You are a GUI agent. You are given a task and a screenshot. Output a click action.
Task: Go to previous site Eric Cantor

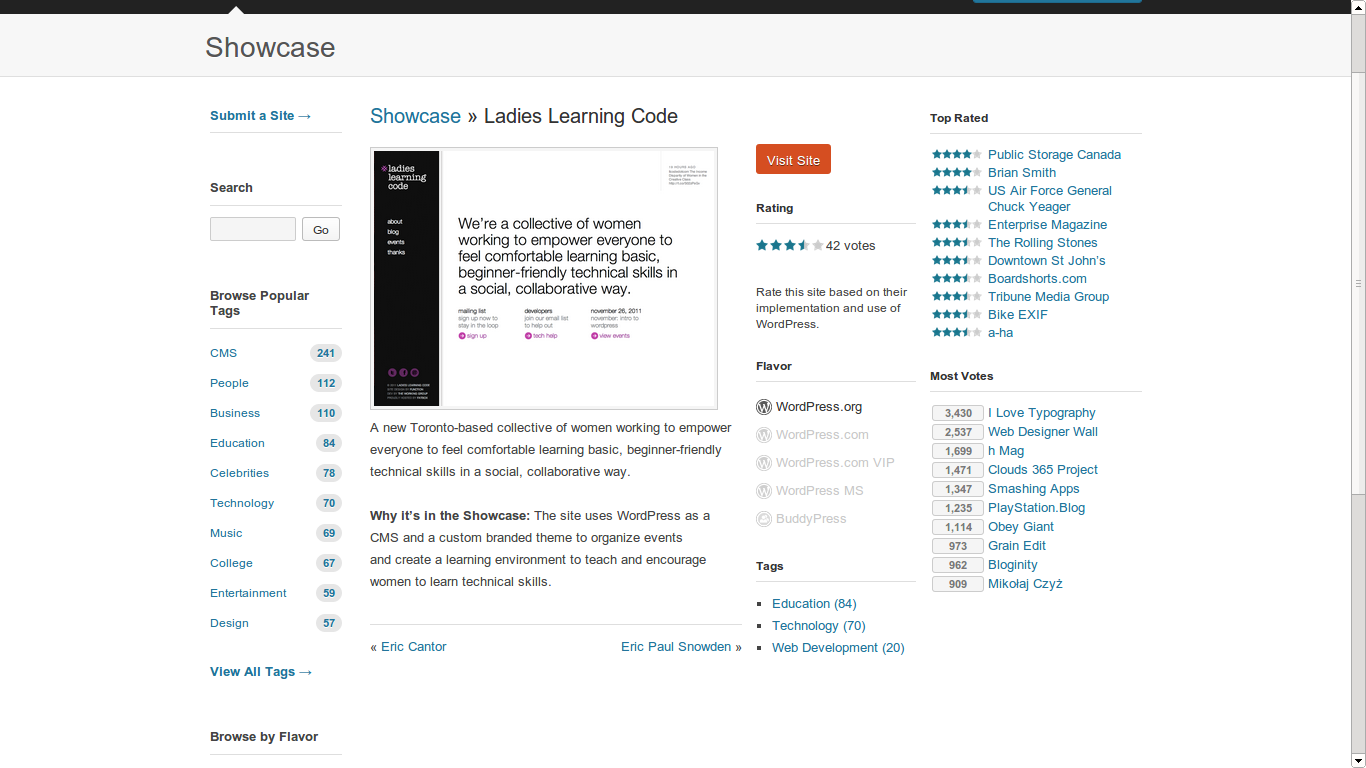click(413, 647)
